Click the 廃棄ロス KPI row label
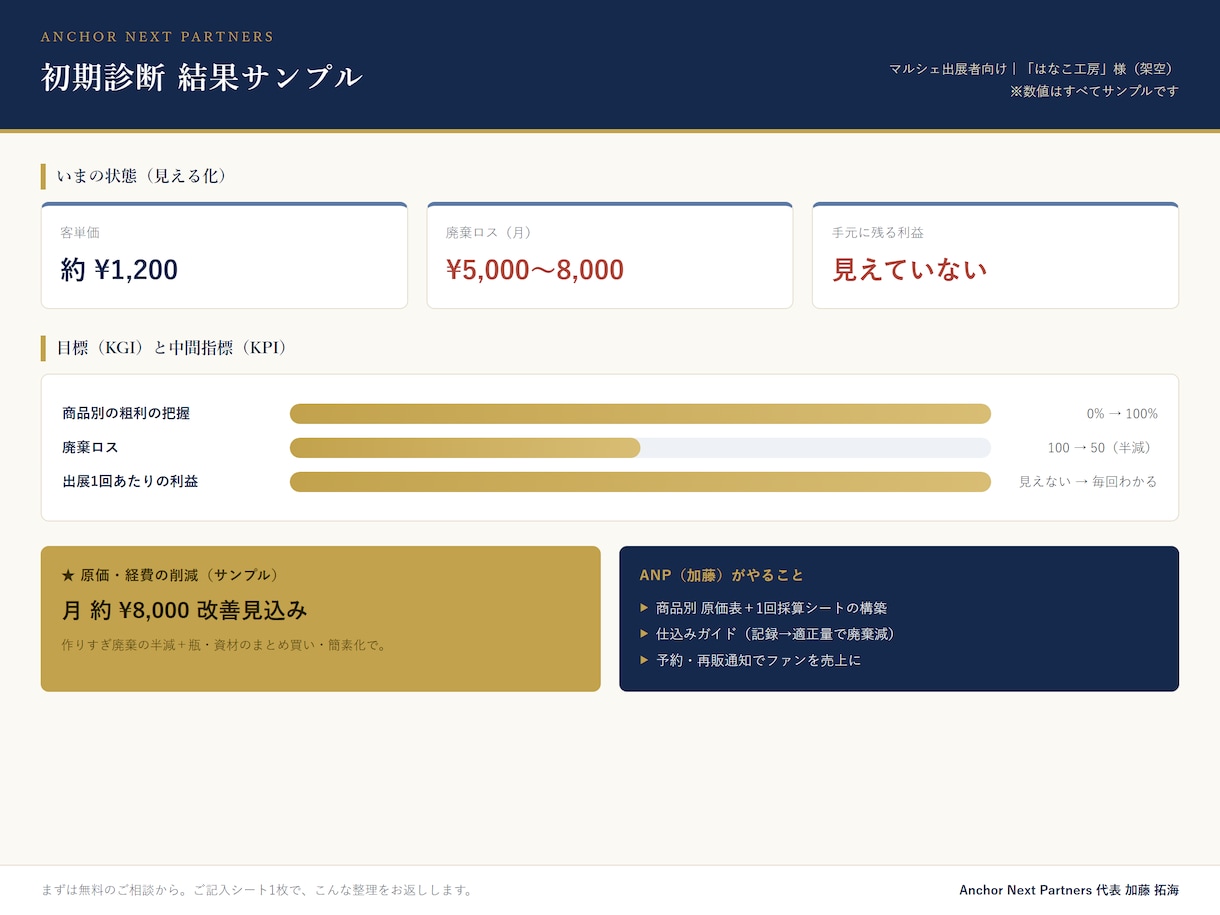The width and height of the screenshot is (1220, 915). coord(90,447)
